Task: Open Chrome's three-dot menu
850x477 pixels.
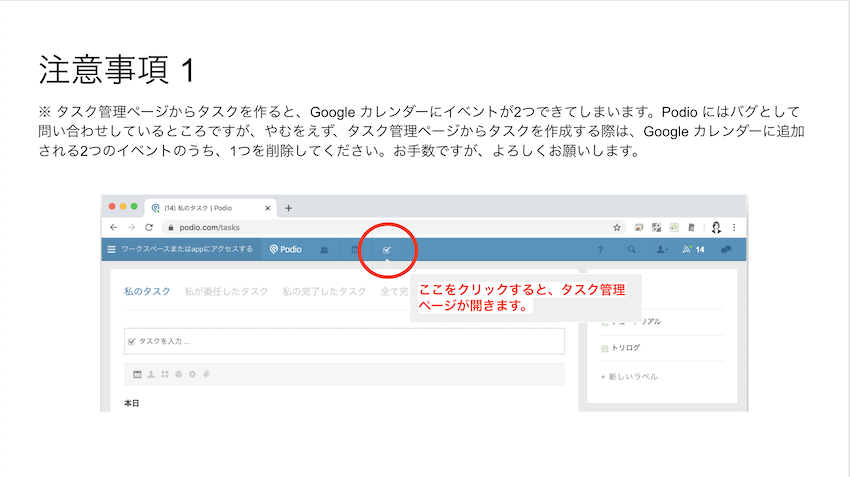Action: tap(735, 227)
